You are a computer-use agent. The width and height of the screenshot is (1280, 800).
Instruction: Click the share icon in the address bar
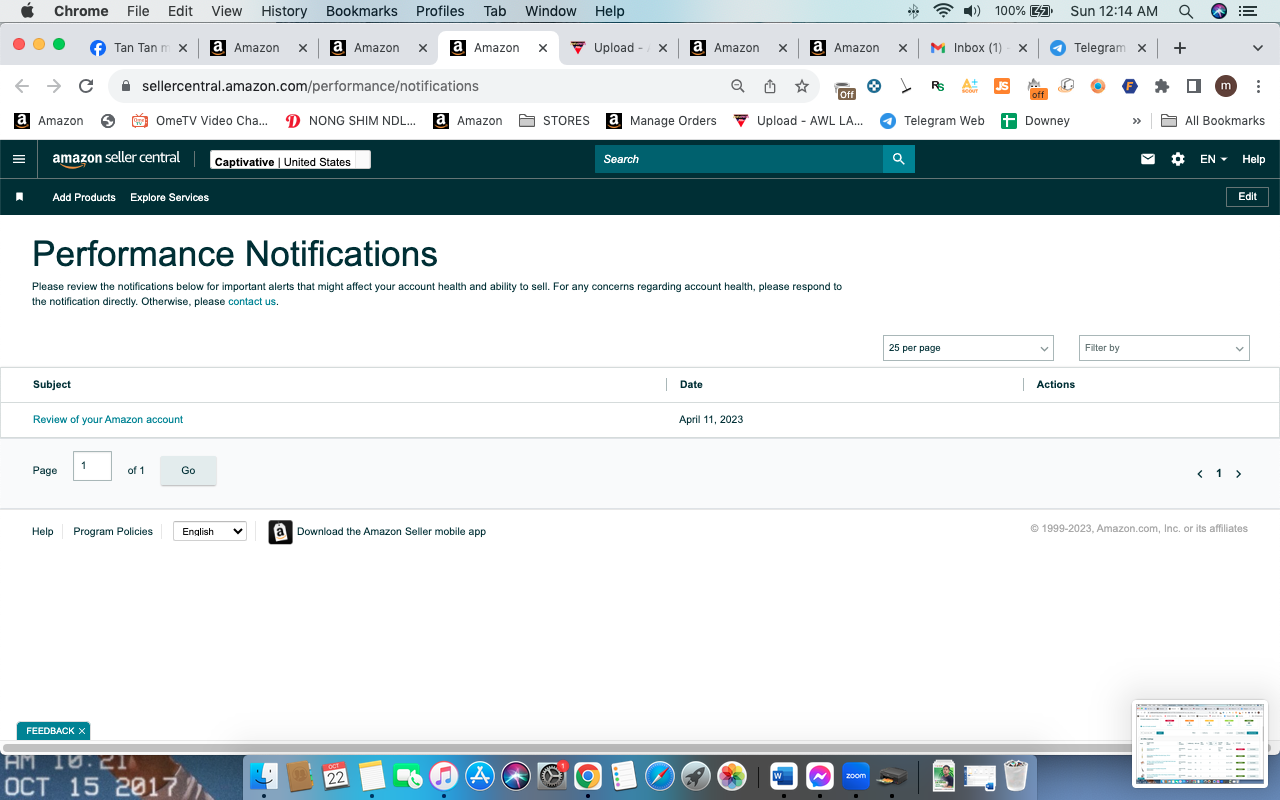click(770, 86)
